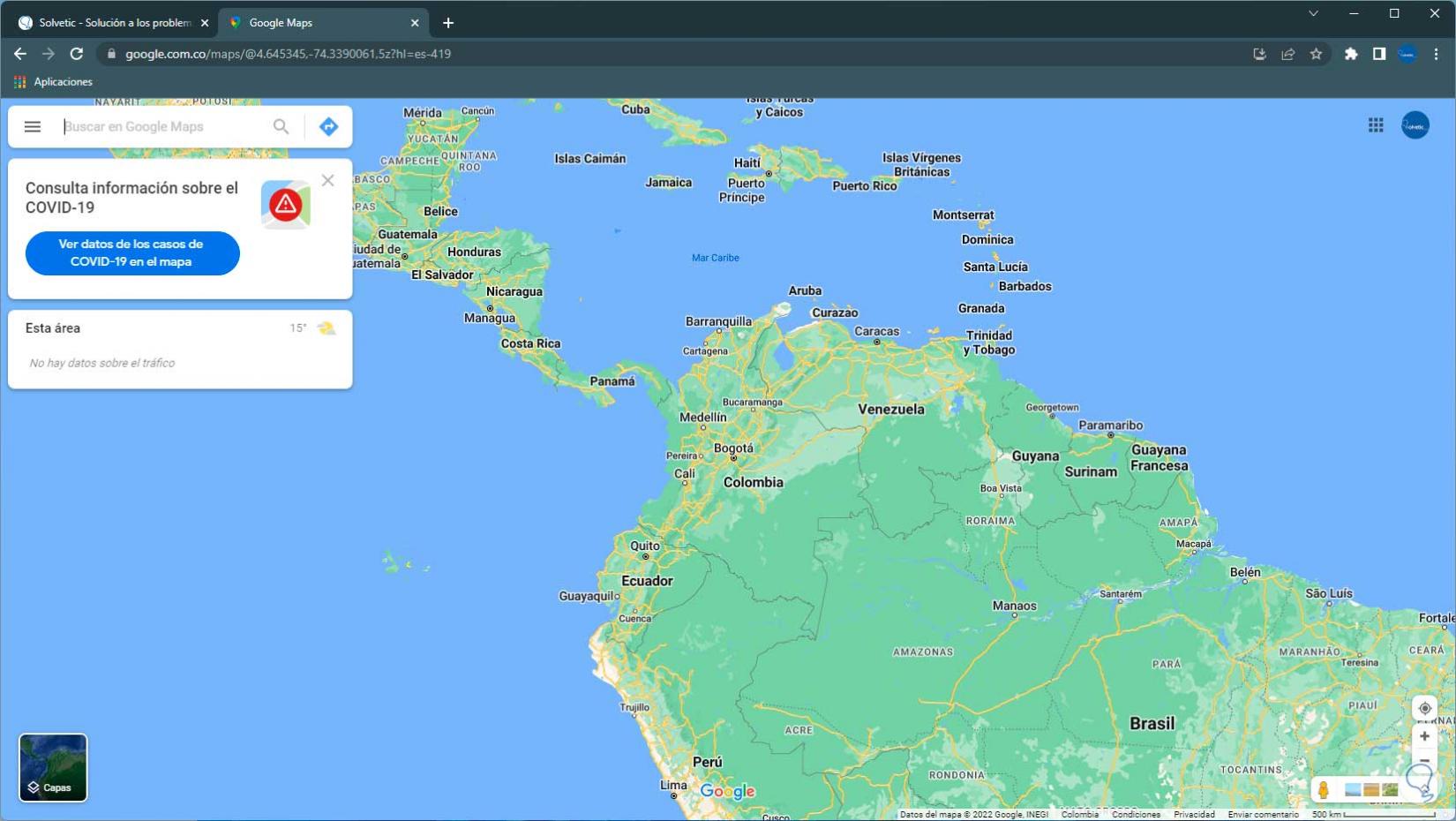Show my location on the map
The height and width of the screenshot is (821, 1456).
coord(1424,708)
